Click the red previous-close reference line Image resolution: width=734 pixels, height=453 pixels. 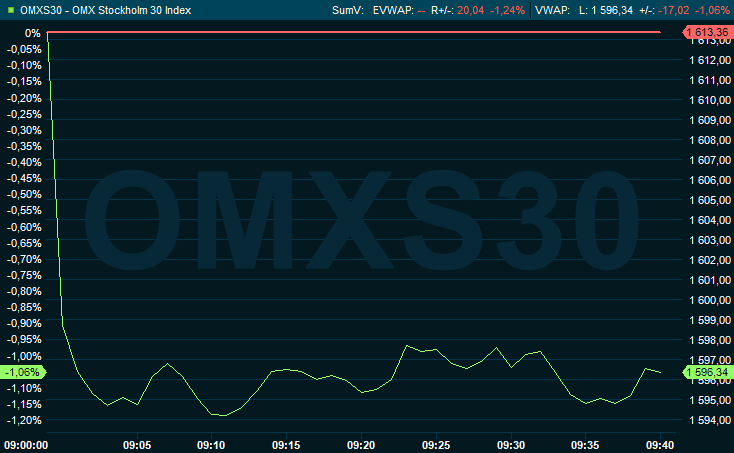pos(354,32)
